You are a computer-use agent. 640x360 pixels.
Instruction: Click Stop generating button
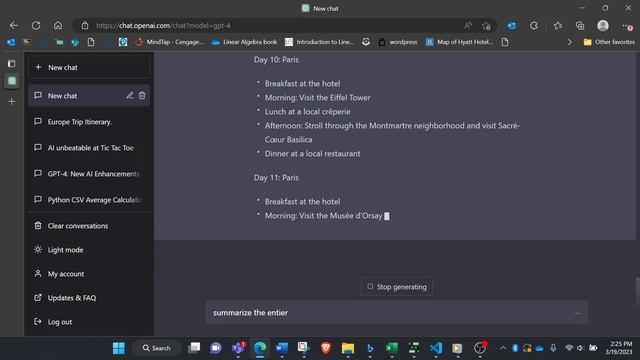[x=397, y=287]
